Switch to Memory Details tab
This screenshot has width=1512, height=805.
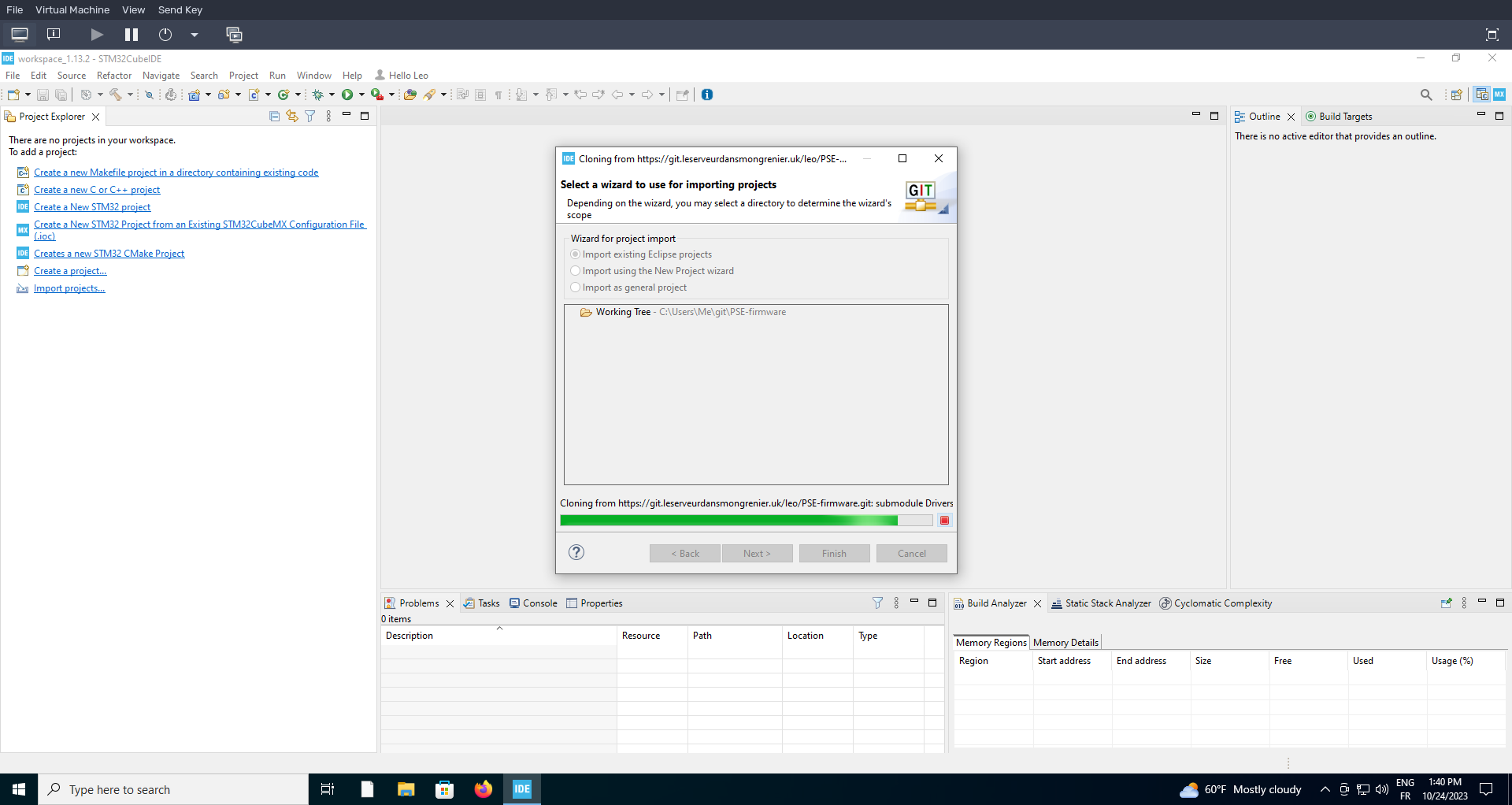tap(1065, 643)
